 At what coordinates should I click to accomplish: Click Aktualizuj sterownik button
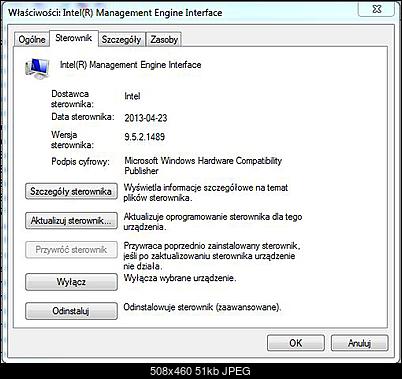[71, 221]
